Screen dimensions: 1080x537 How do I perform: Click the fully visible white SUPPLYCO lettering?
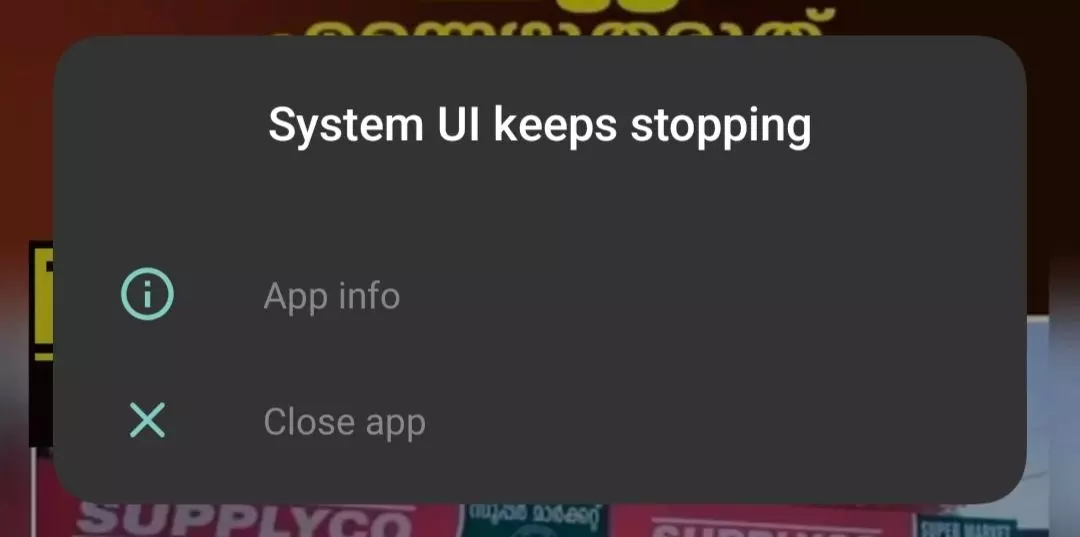(x=247, y=520)
